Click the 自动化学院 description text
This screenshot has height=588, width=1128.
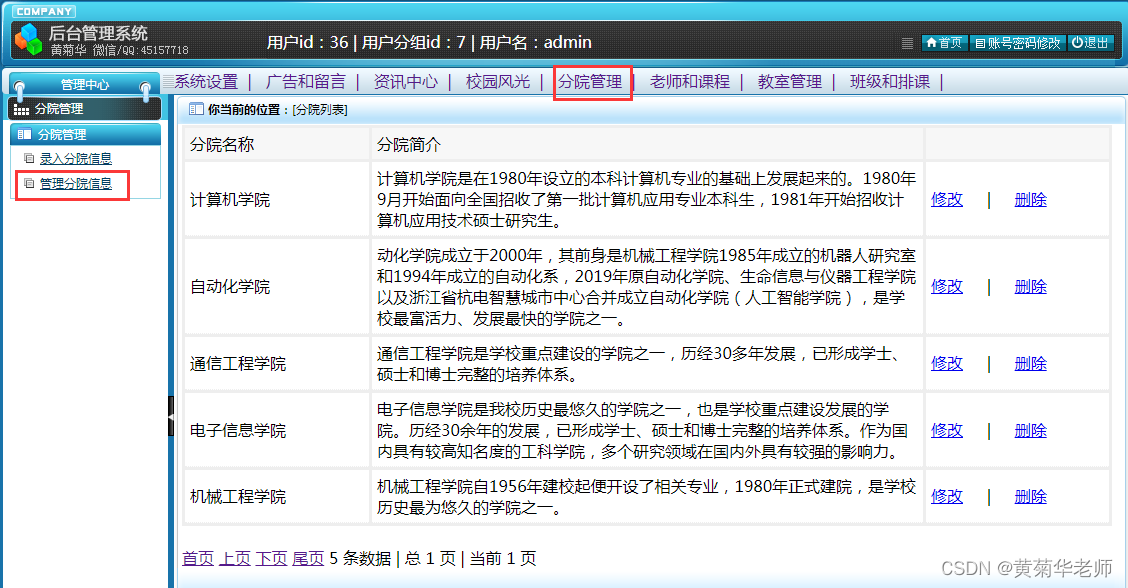(646, 286)
